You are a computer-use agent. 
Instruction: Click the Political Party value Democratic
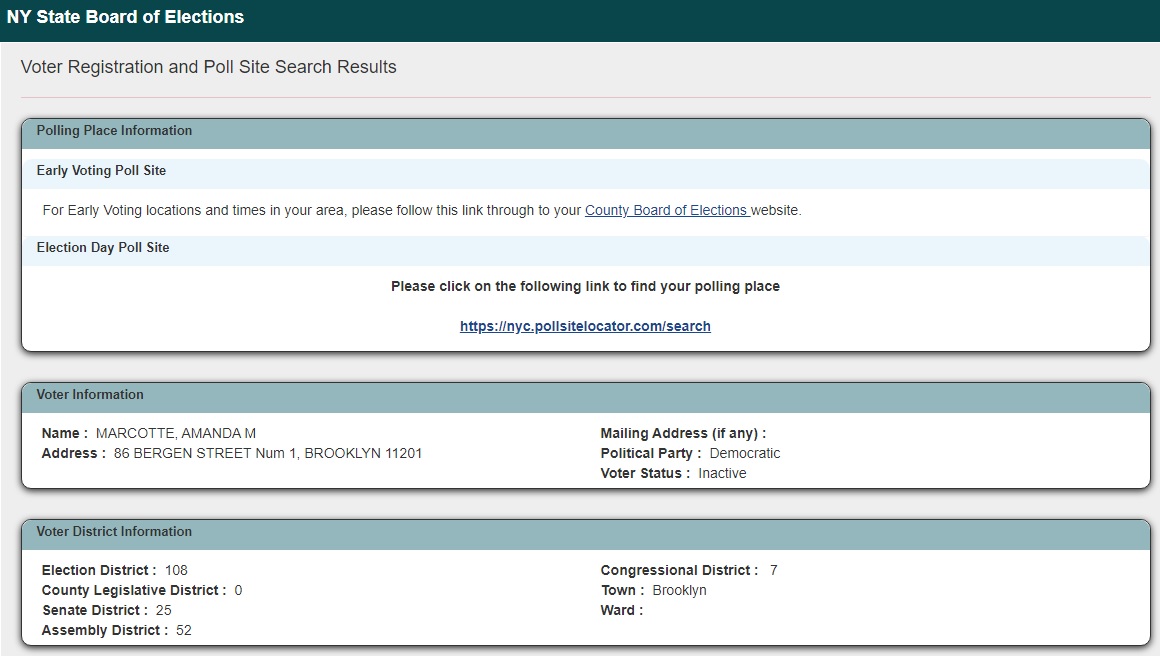(745, 453)
